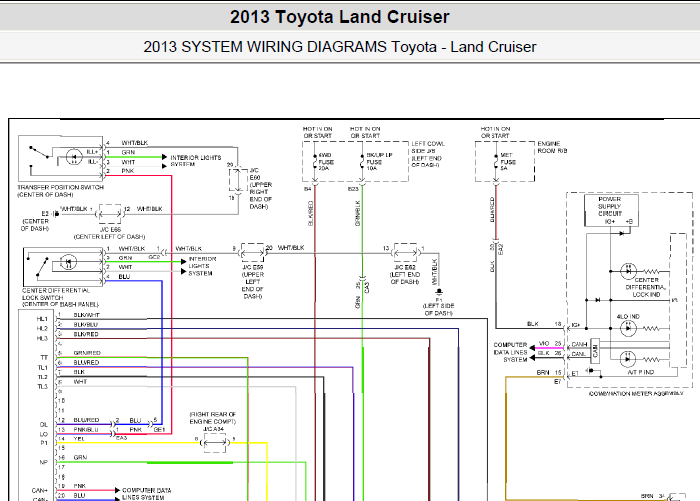Click the "CENTER DIFFERENTIAL LOCK IND" label
The height and width of the screenshot is (501, 700).
pyautogui.click(x=646, y=287)
